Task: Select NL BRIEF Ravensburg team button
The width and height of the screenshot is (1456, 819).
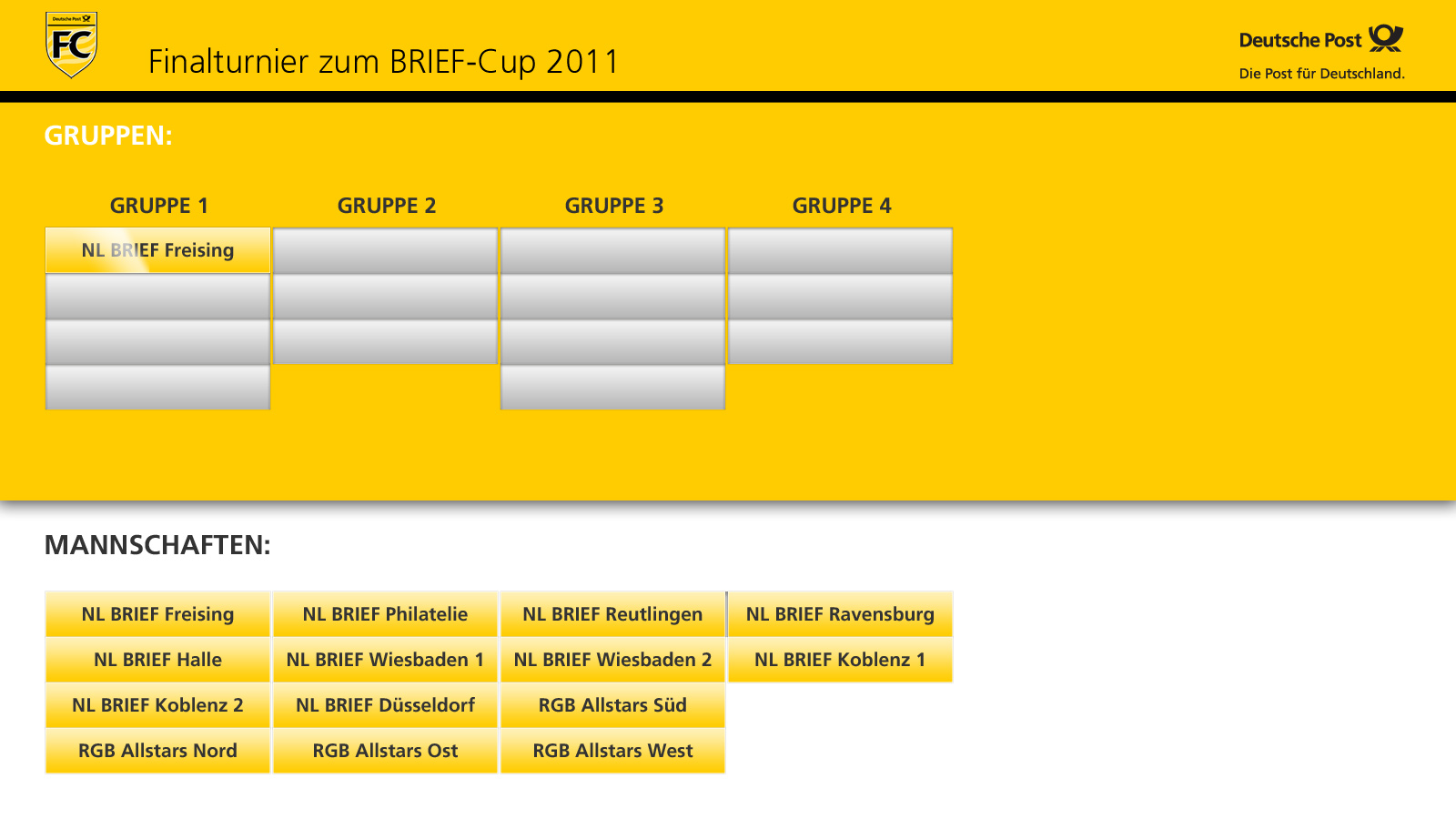Action: [840, 614]
